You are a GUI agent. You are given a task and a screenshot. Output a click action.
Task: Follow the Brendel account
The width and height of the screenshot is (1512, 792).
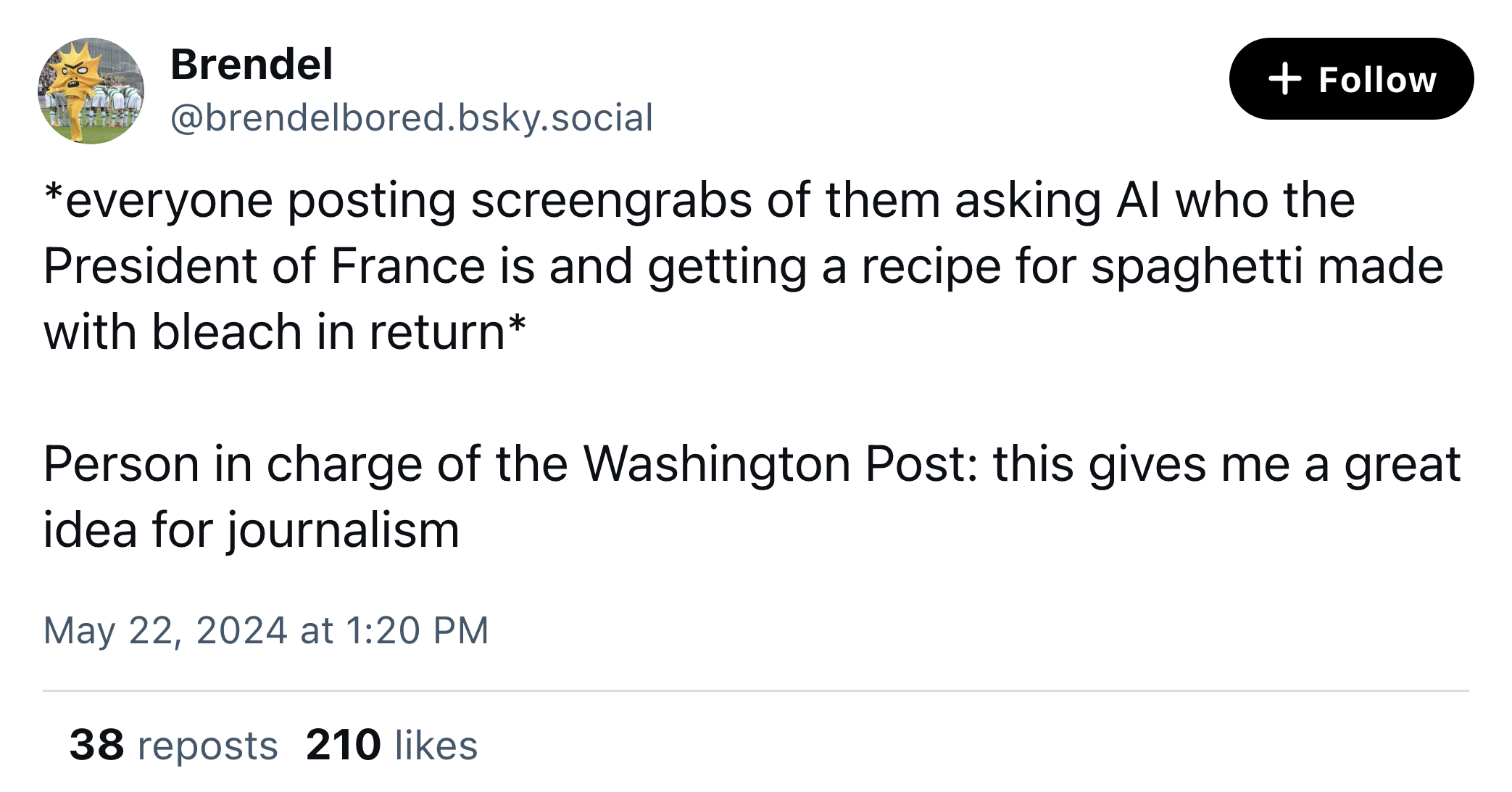tap(1350, 79)
